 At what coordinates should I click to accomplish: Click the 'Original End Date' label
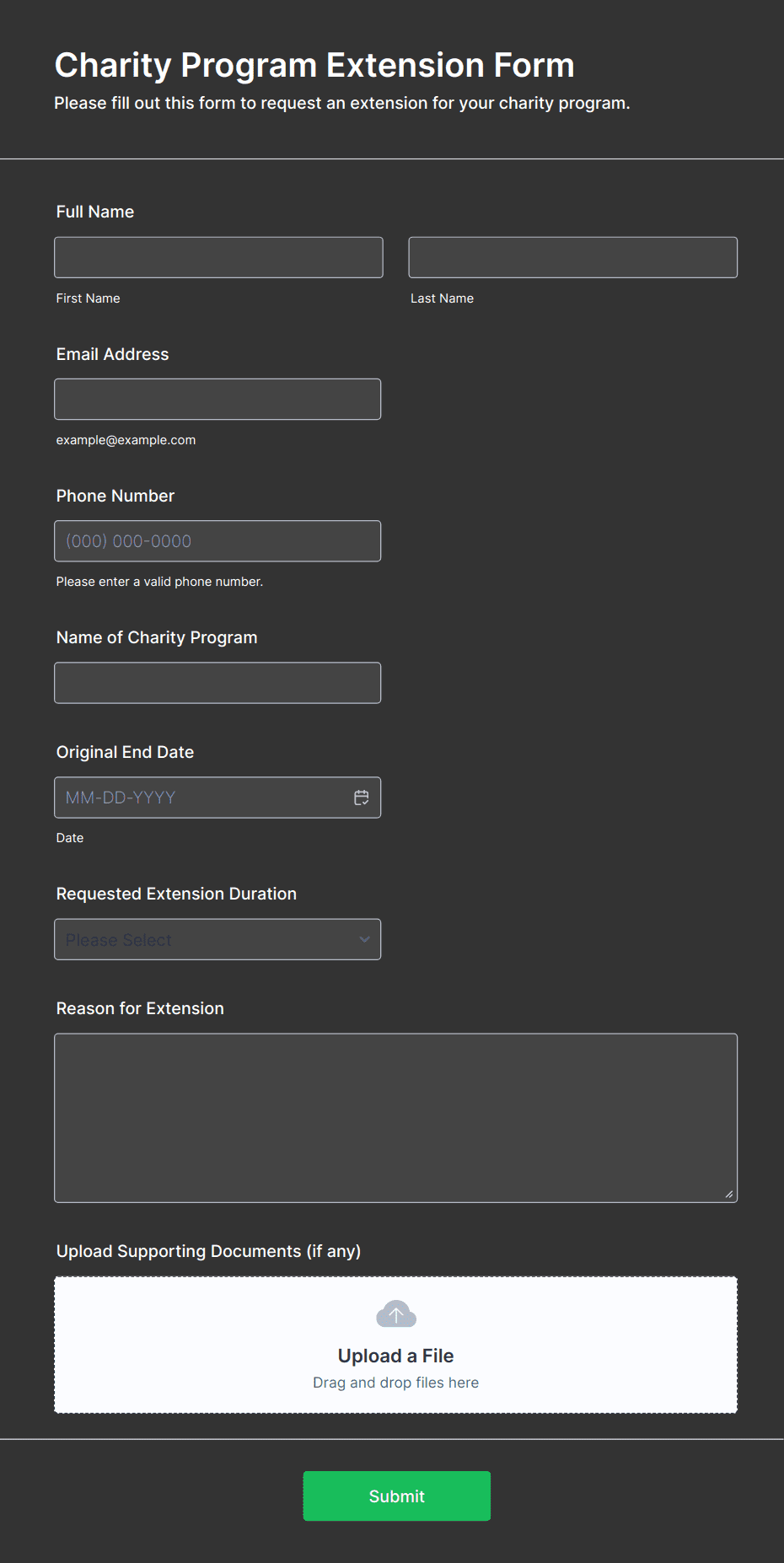tap(125, 752)
